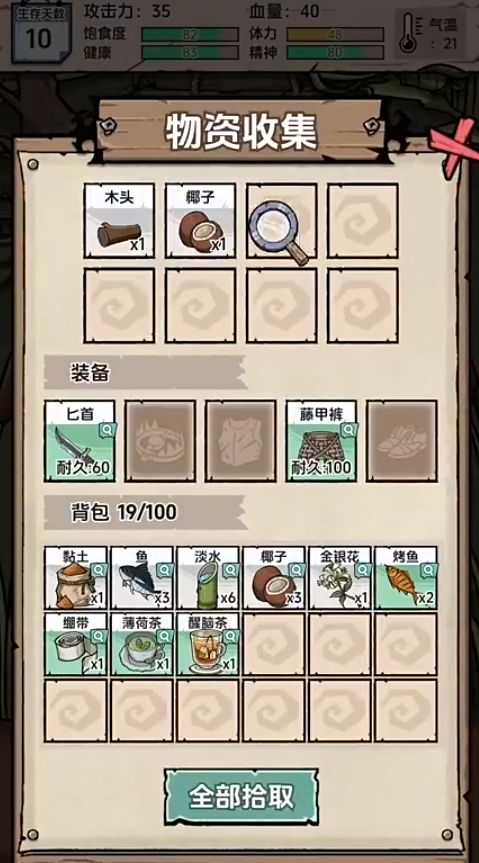This screenshot has width=479, height=863.
Task: Select the 鱼 fish item in backpack
Action: [x=141, y=577]
